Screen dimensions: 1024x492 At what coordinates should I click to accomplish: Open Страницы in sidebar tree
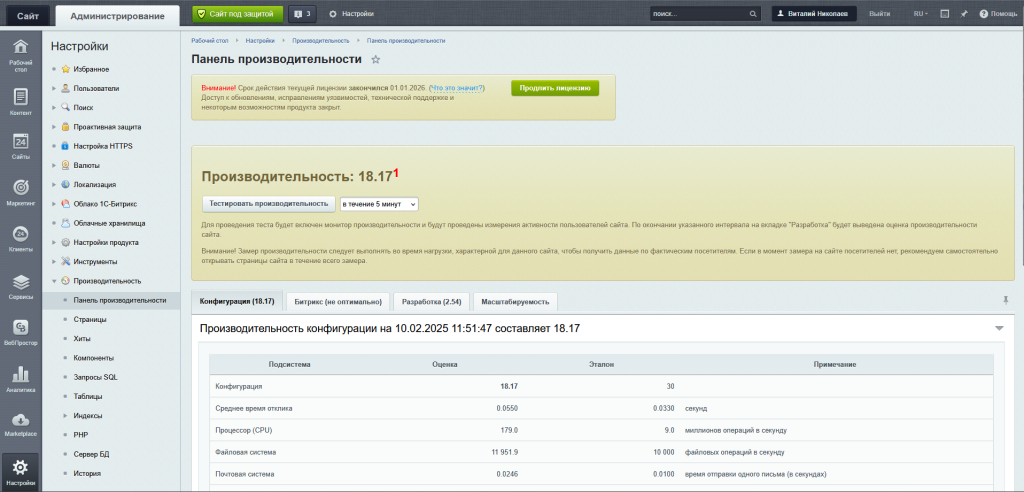[x=90, y=320]
